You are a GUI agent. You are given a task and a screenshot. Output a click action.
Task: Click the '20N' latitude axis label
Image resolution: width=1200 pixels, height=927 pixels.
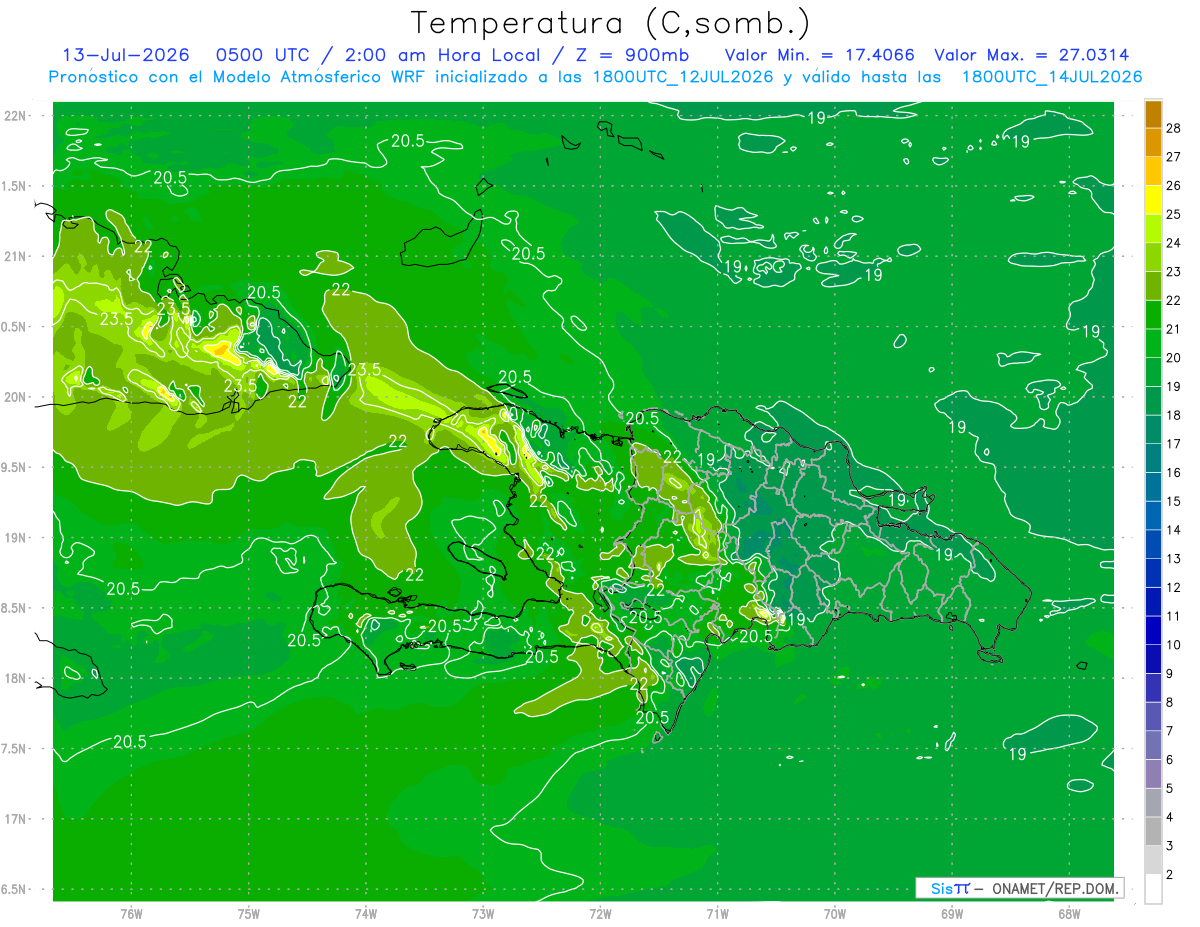point(15,397)
